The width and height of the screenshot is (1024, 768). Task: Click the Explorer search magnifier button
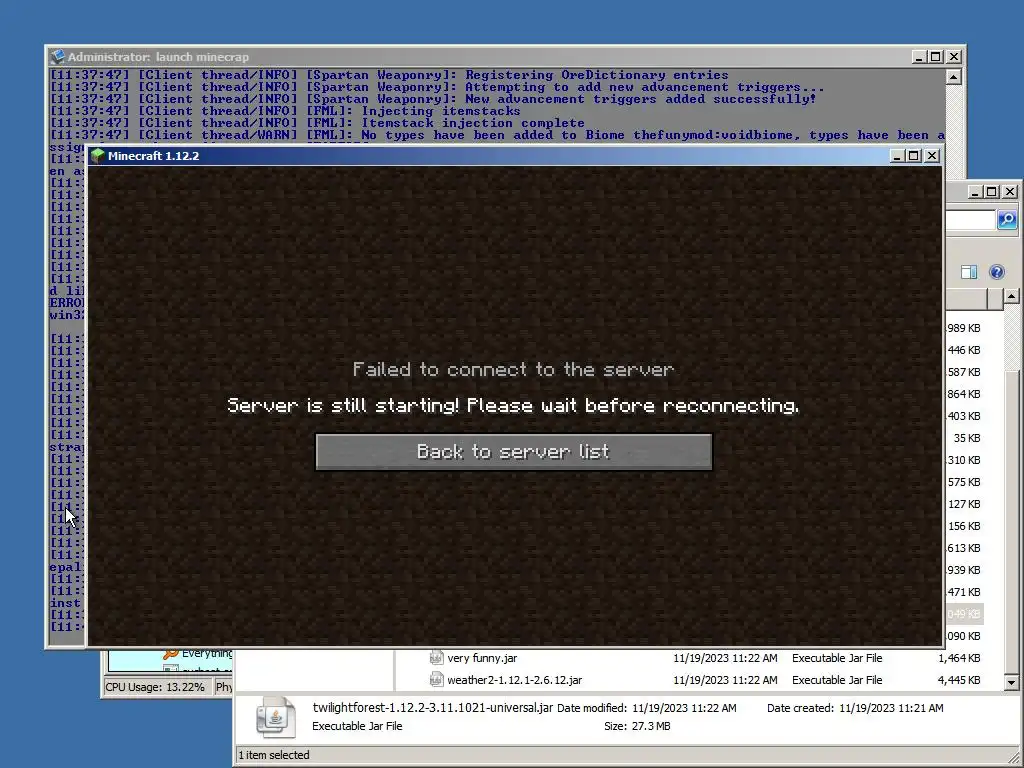pyautogui.click(x=1006, y=219)
